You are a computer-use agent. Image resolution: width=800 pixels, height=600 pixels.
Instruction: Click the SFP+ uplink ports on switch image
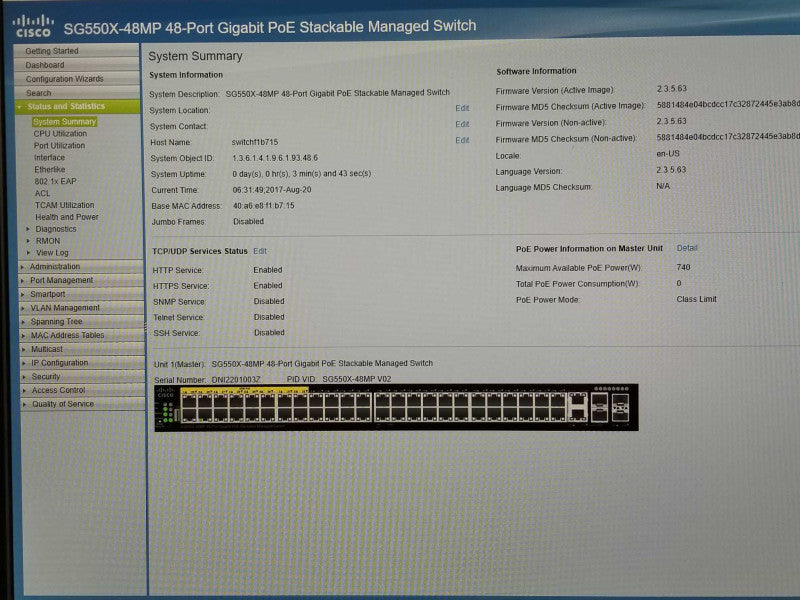tap(610, 407)
